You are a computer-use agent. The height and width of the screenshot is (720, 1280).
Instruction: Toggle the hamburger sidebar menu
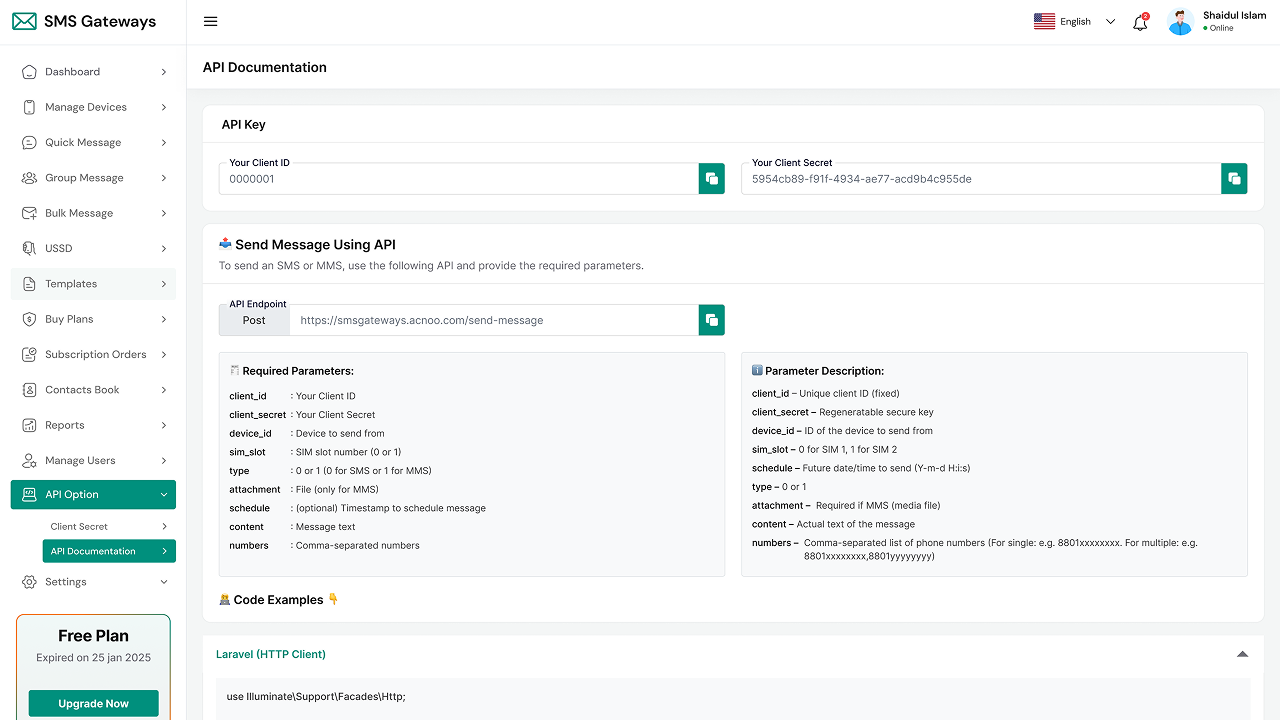(x=210, y=22)
